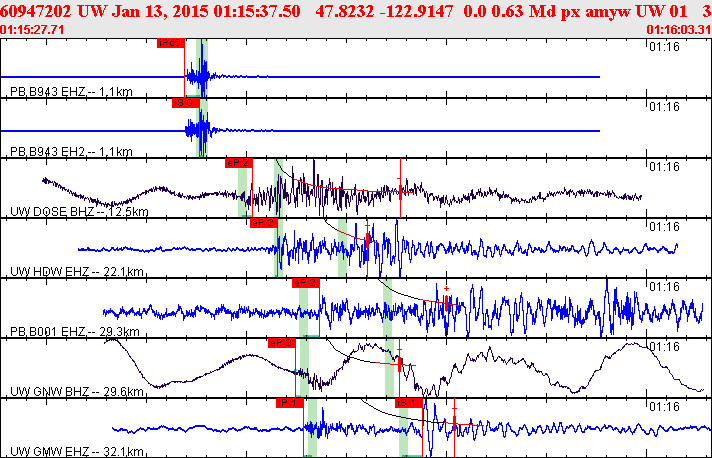Select the eP 2 pick flag on HDW EHZ

pos(263,223)
